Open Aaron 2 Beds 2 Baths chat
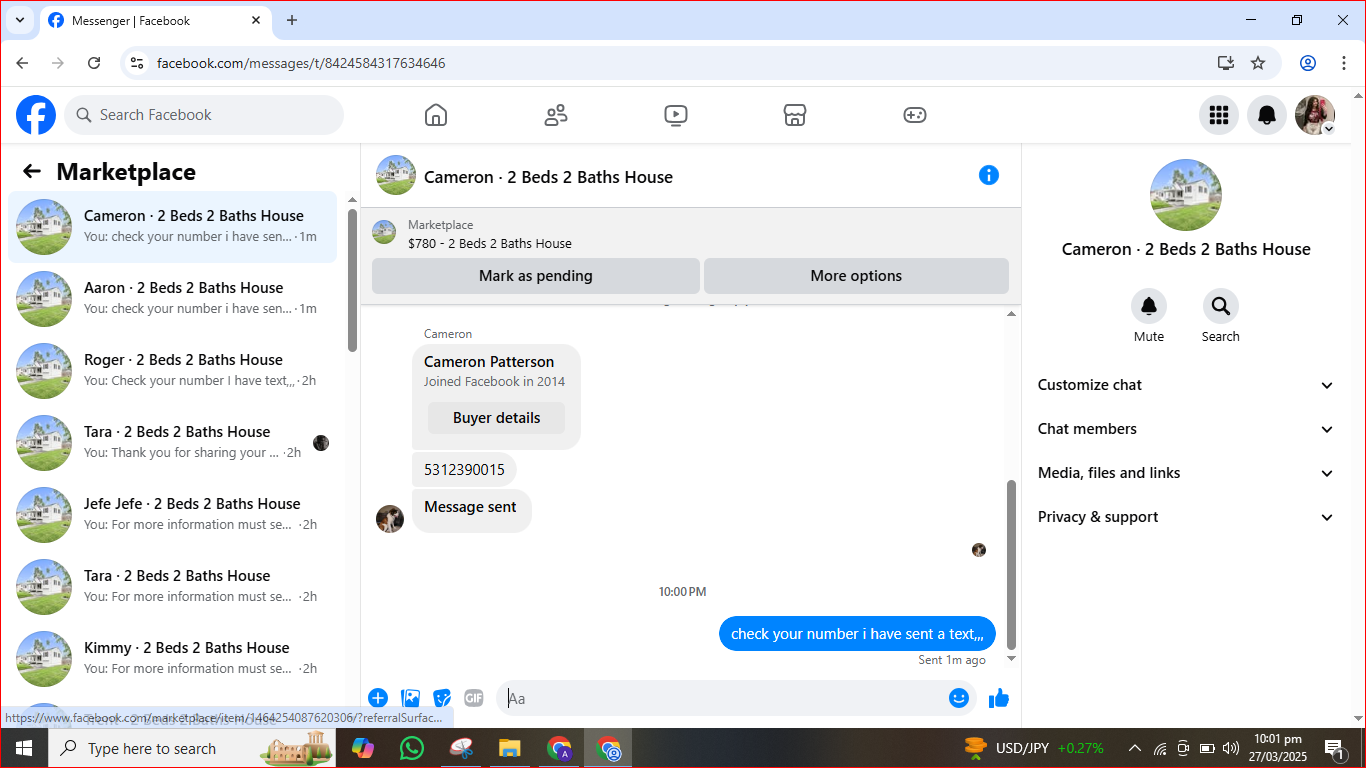This screenshot has width=1366, height=768. tap(173, 298)
